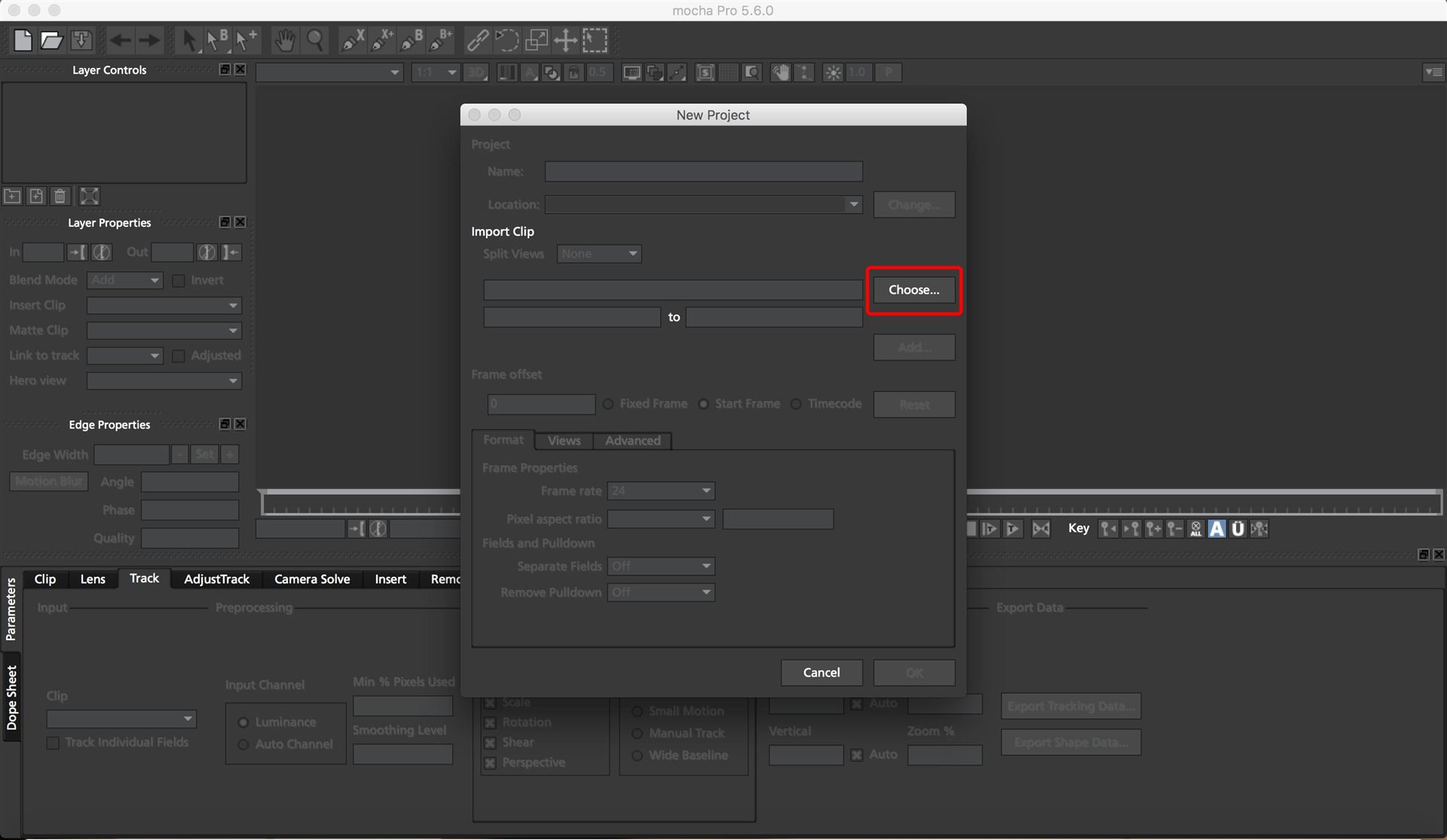Toggle the Invert checkbox in Layer Properties
This screenshot has width=1447, height=840.
click(x=179, y=280)
